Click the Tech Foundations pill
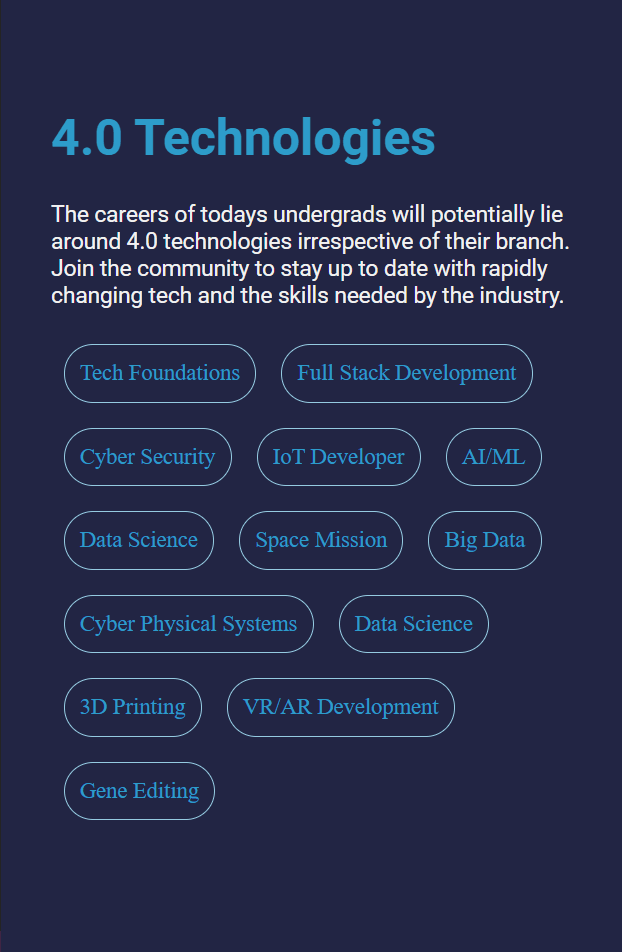The height and width of the screenshot is (952, 622). click(160, 373)
